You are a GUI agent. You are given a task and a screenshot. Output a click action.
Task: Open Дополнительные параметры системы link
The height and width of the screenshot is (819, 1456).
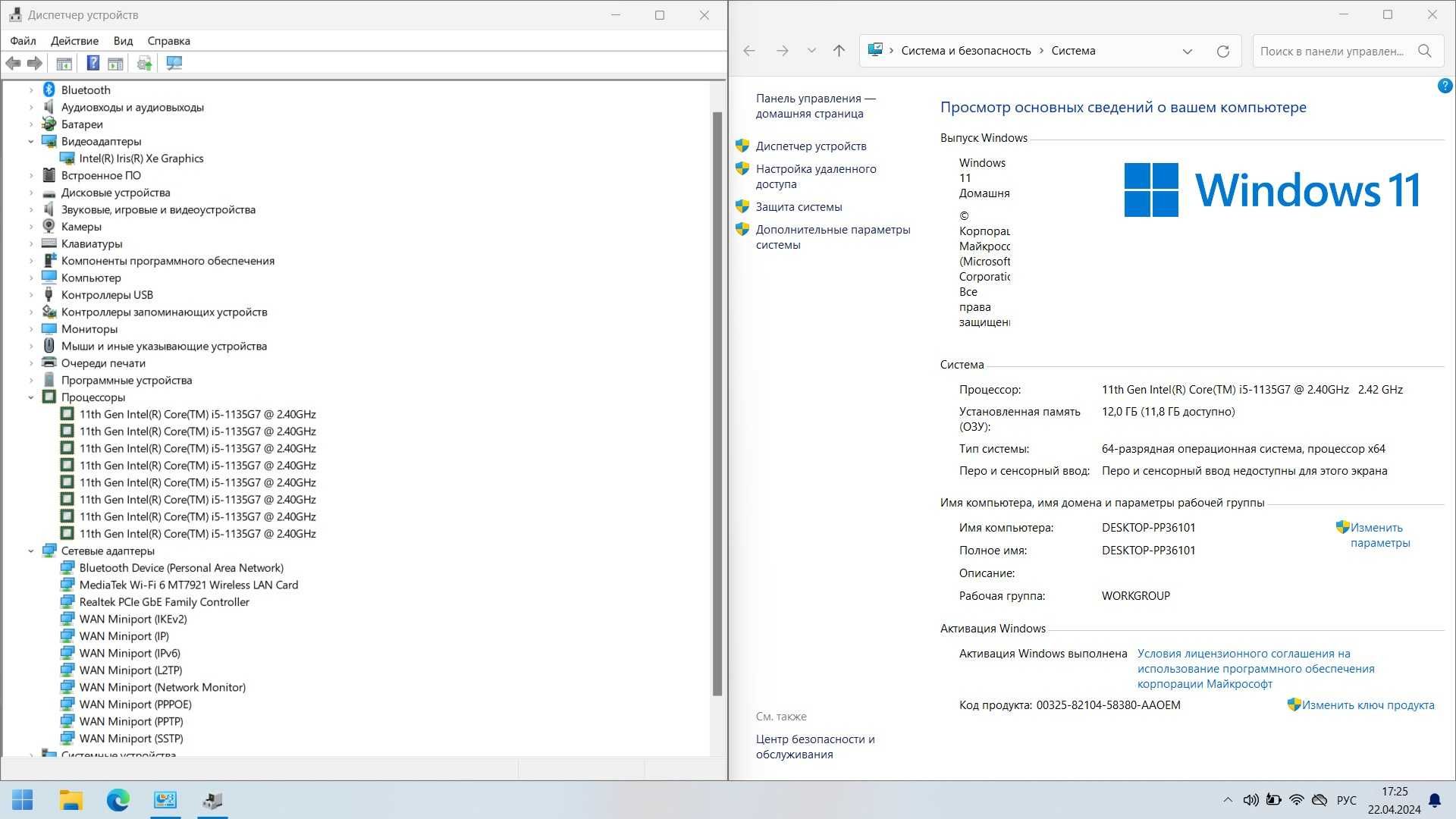coord(833,237)
